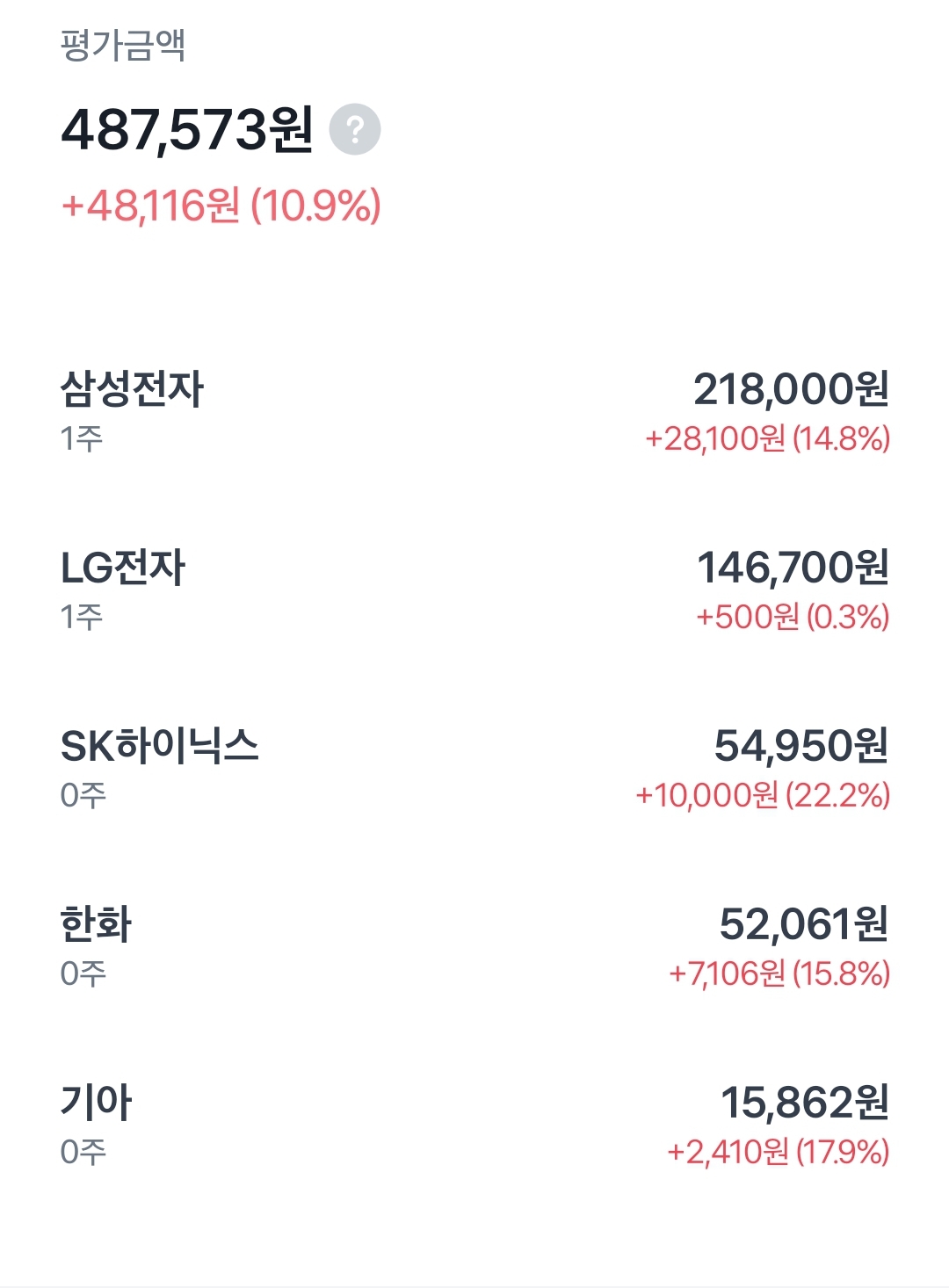Open the 한화 holding details
The image size is (949, 1288).
point(96,924)
